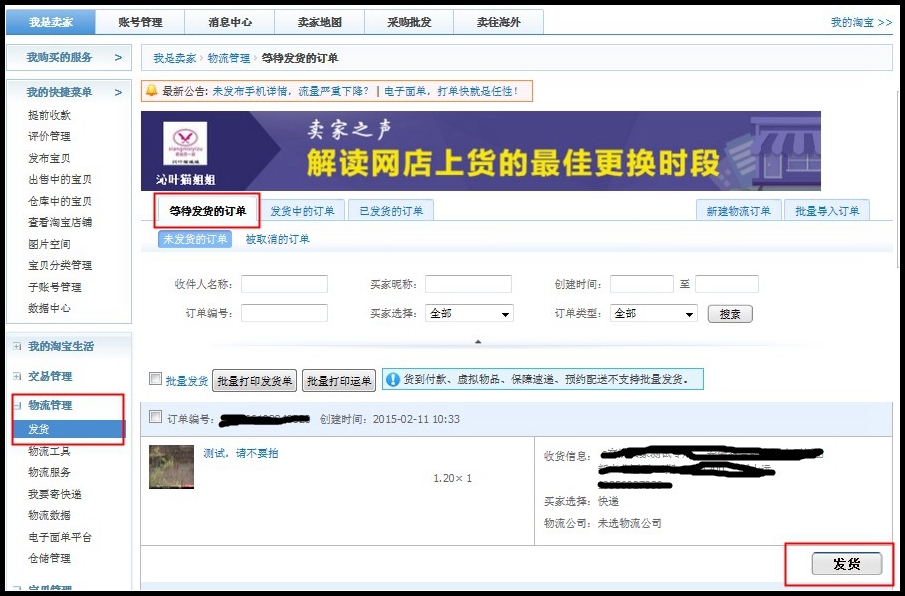Image resolution: width=905 pixels, height=596 pixels.
Task: Collapse 物流管理 tree icon
Action: pos(17,406)
